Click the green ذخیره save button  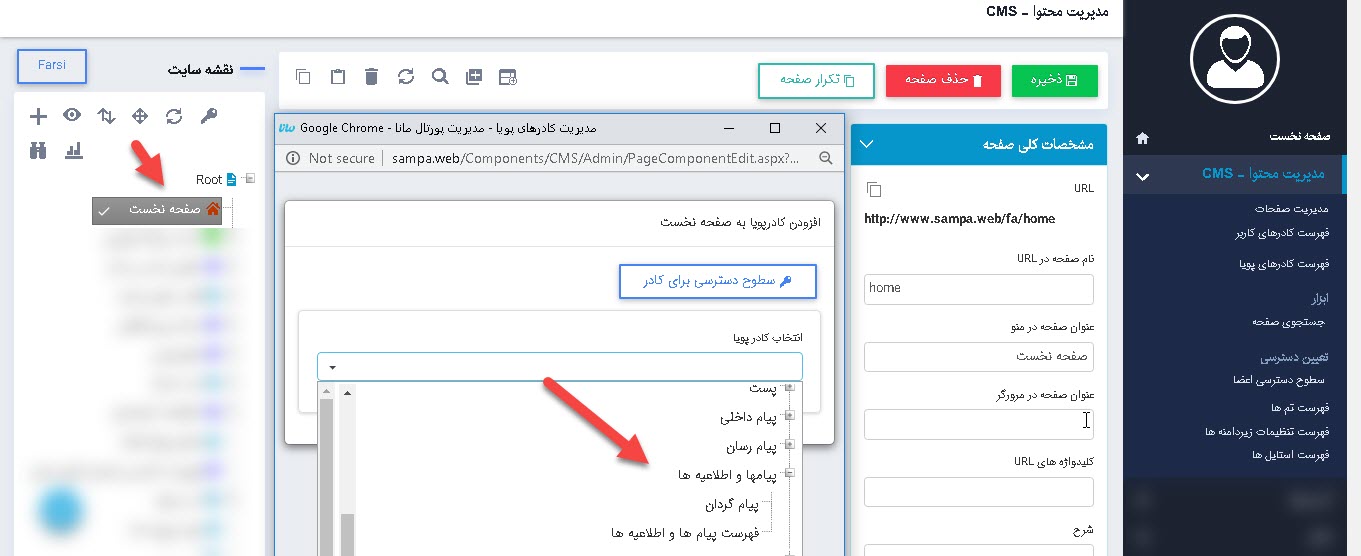point(1054,80)
